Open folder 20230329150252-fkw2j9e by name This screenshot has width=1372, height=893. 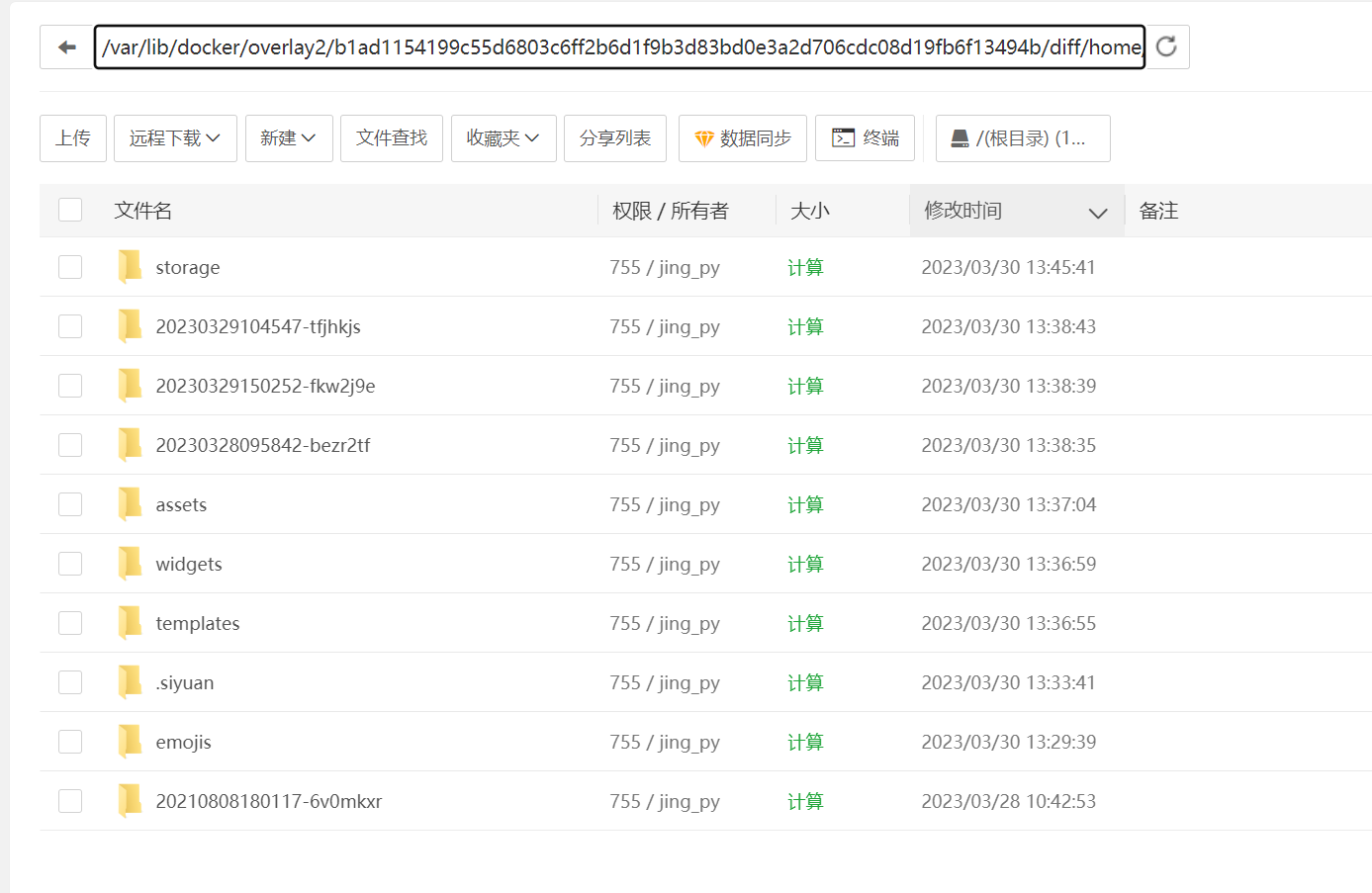click(265, 386)
